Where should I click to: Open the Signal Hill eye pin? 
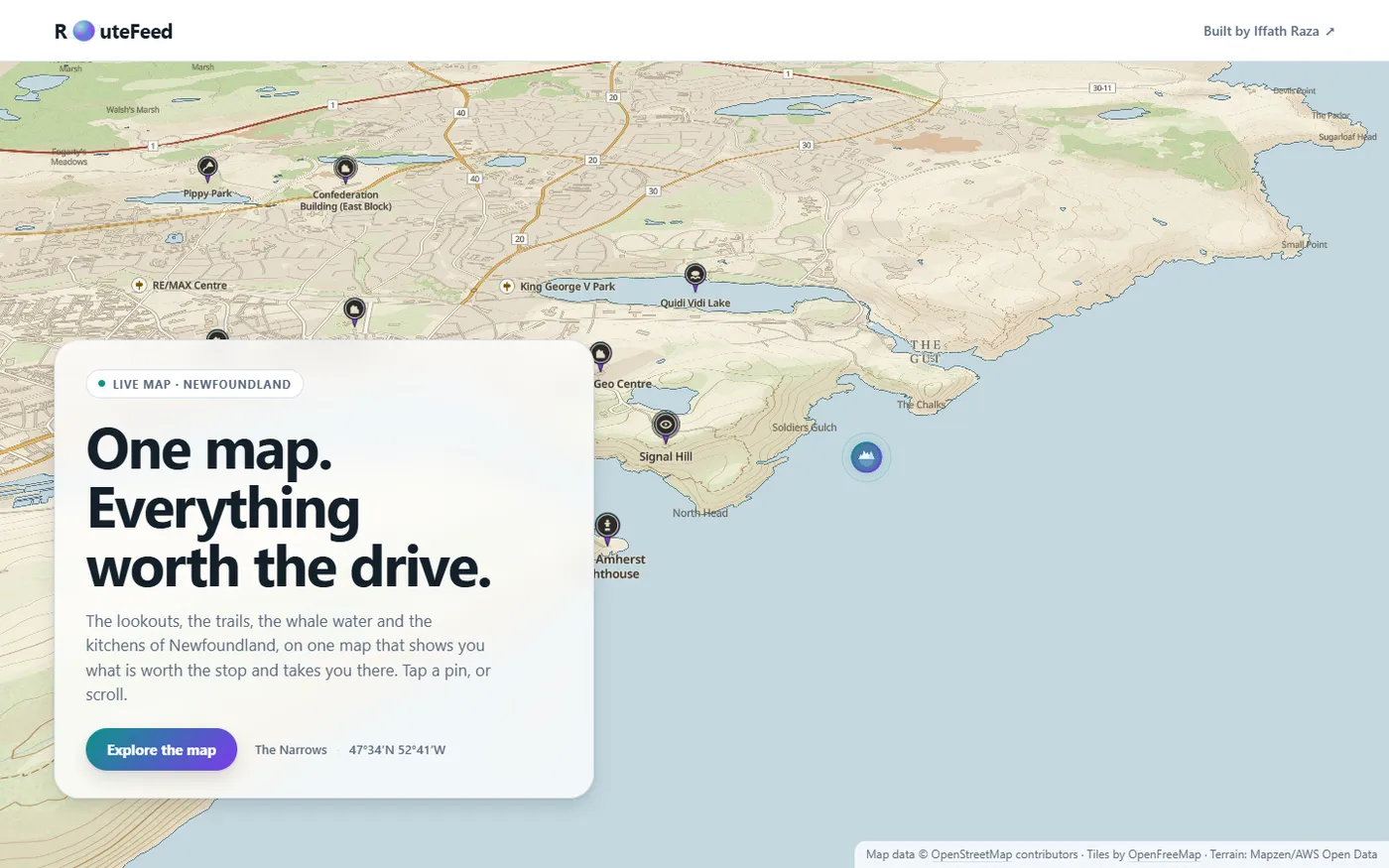pos(666,427)
